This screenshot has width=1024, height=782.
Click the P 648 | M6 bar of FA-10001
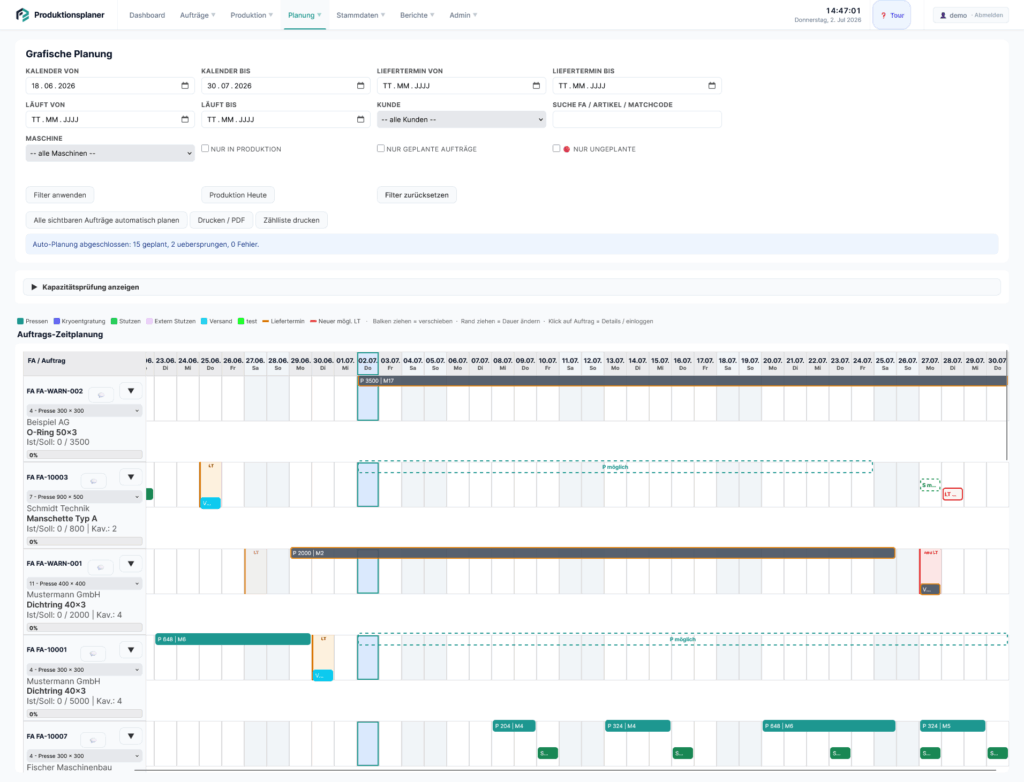232,639
